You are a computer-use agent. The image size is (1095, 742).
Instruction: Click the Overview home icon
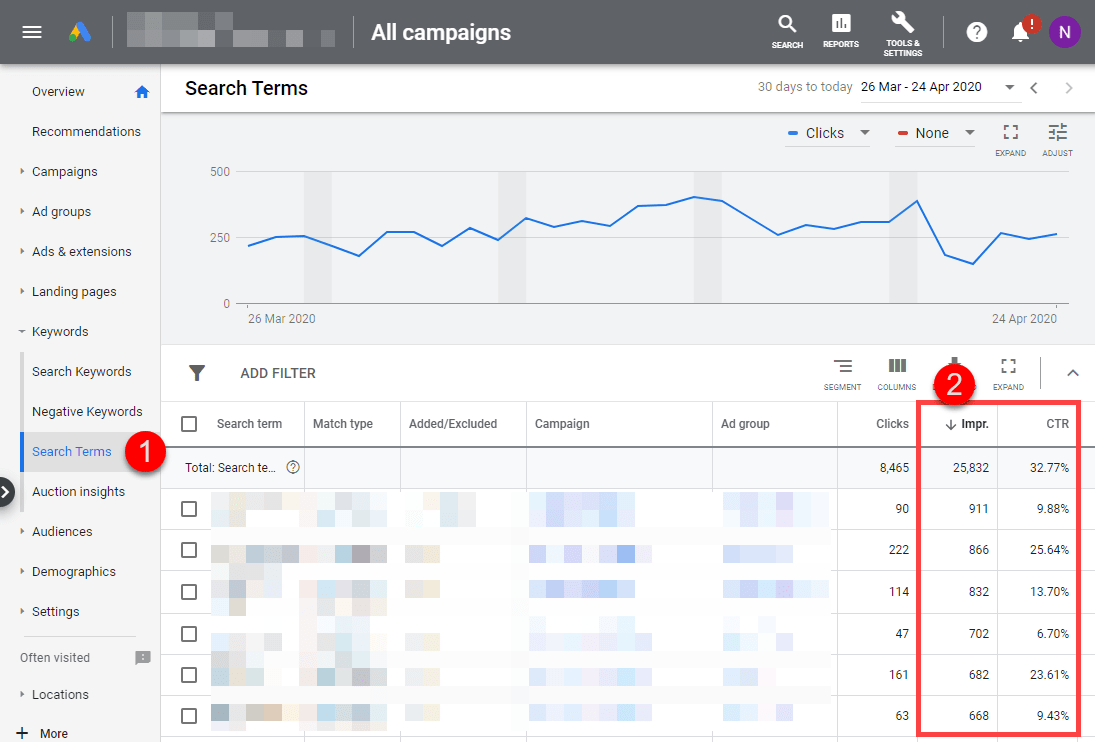click(x=142, y=92)
